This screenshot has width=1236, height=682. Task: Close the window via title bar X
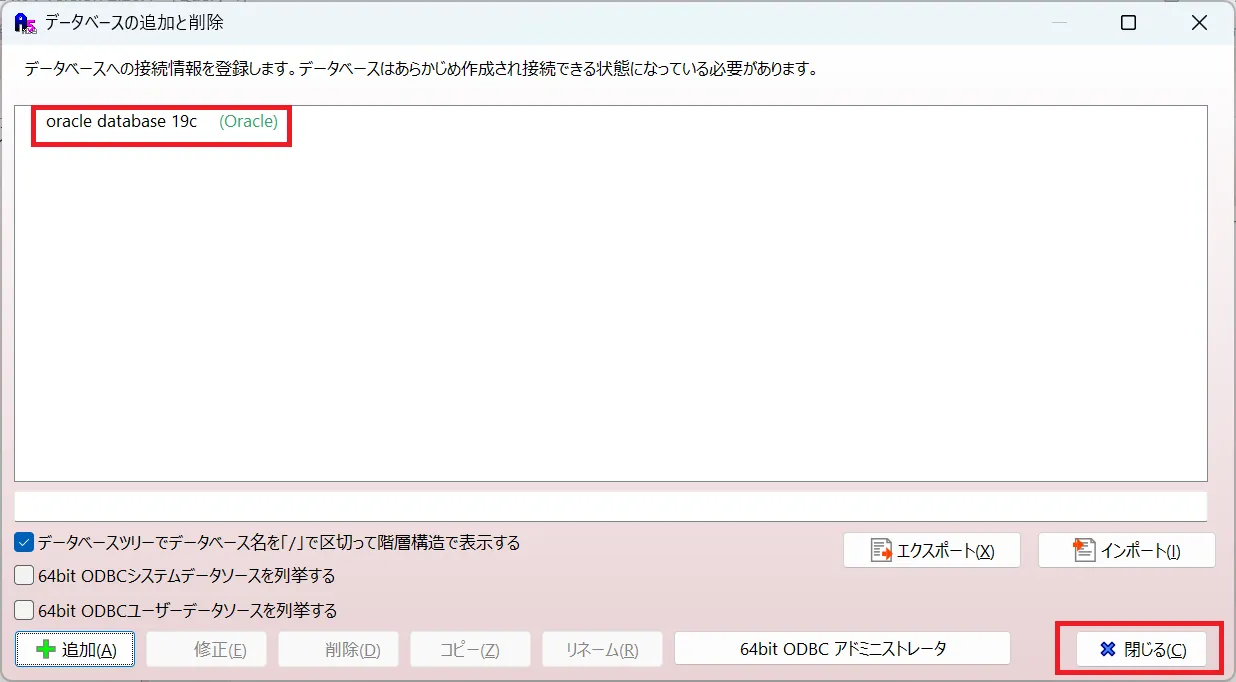tap(1199, 23)
